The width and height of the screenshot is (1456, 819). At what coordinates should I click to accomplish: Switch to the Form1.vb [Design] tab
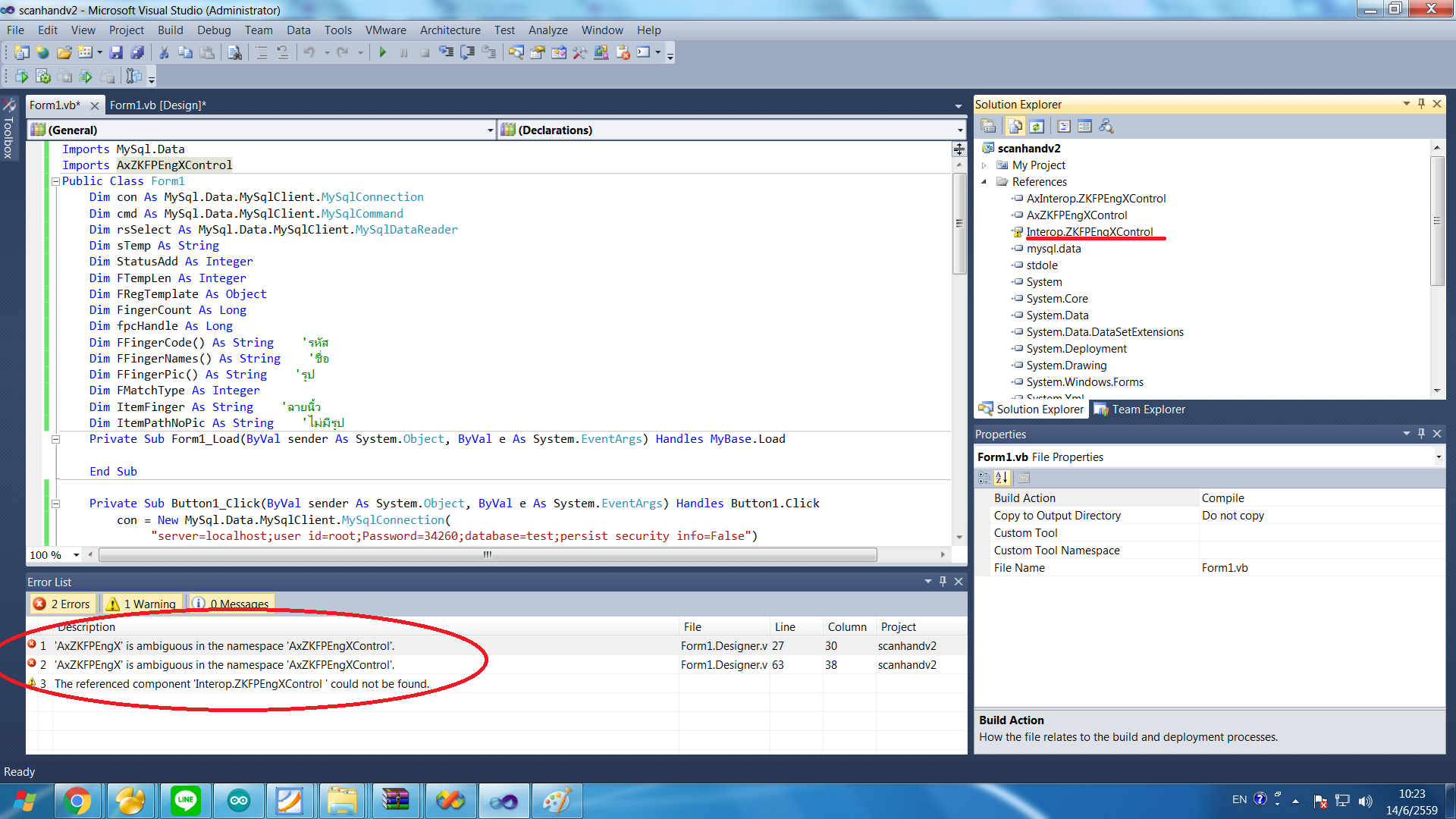(158, 105)
